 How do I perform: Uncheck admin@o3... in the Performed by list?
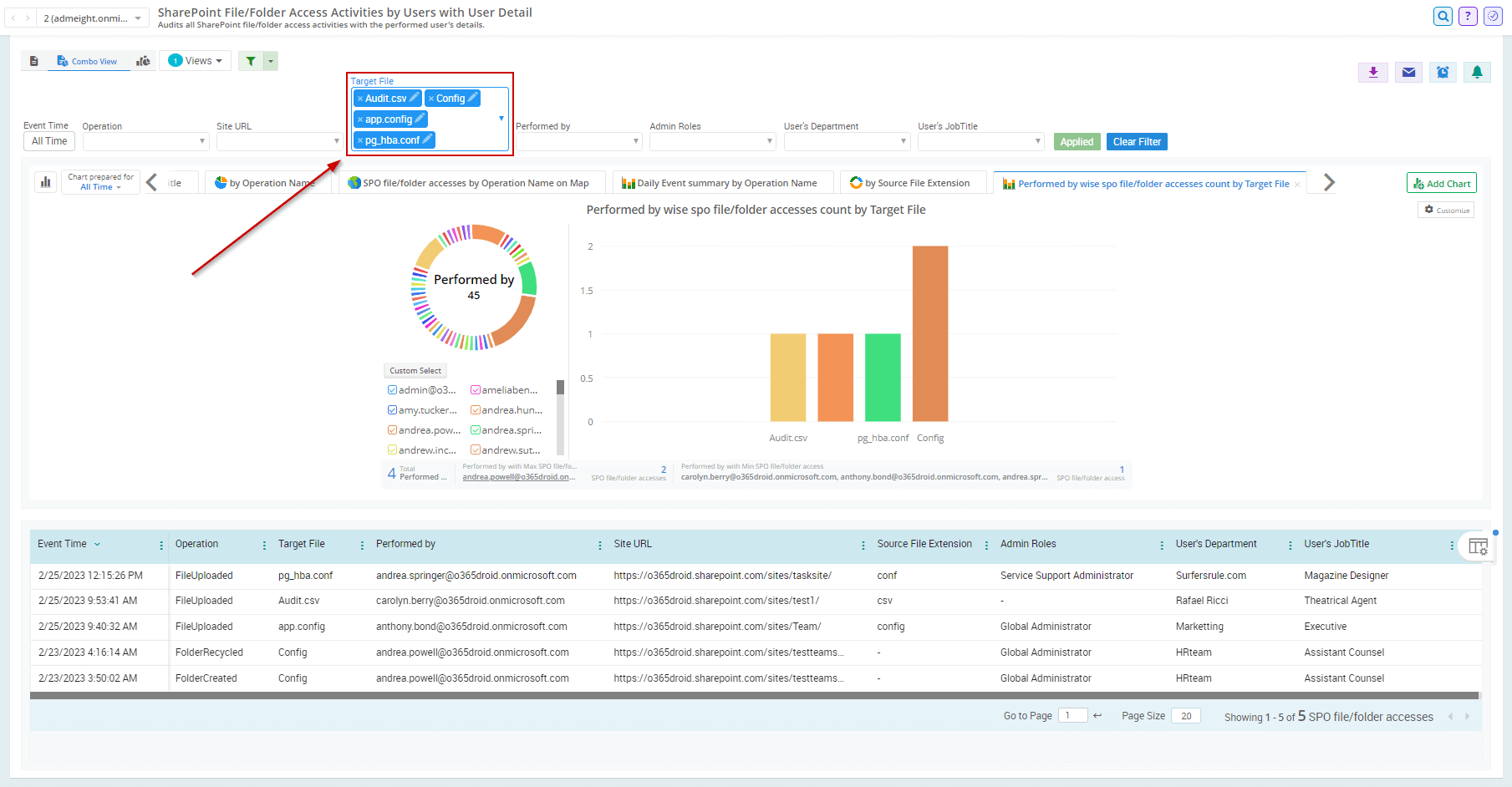point(392,389)
